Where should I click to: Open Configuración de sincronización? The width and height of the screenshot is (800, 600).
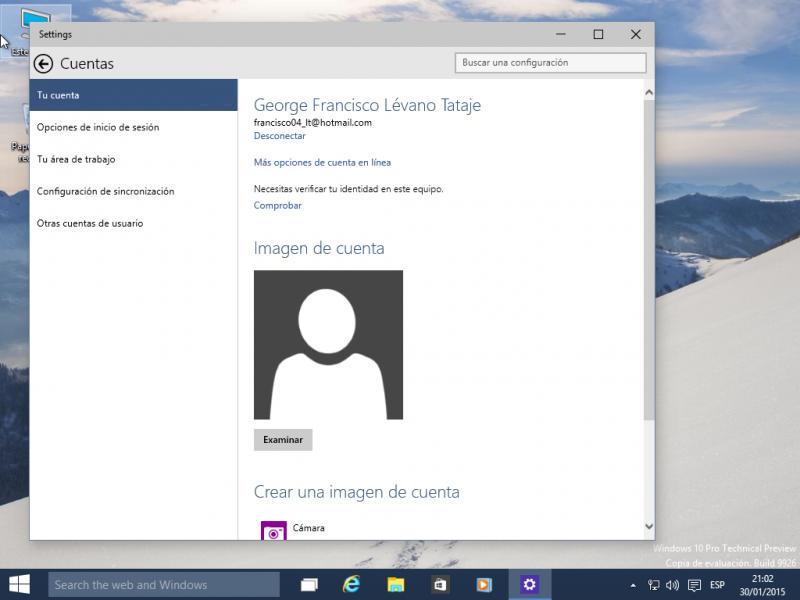(134, 191)
